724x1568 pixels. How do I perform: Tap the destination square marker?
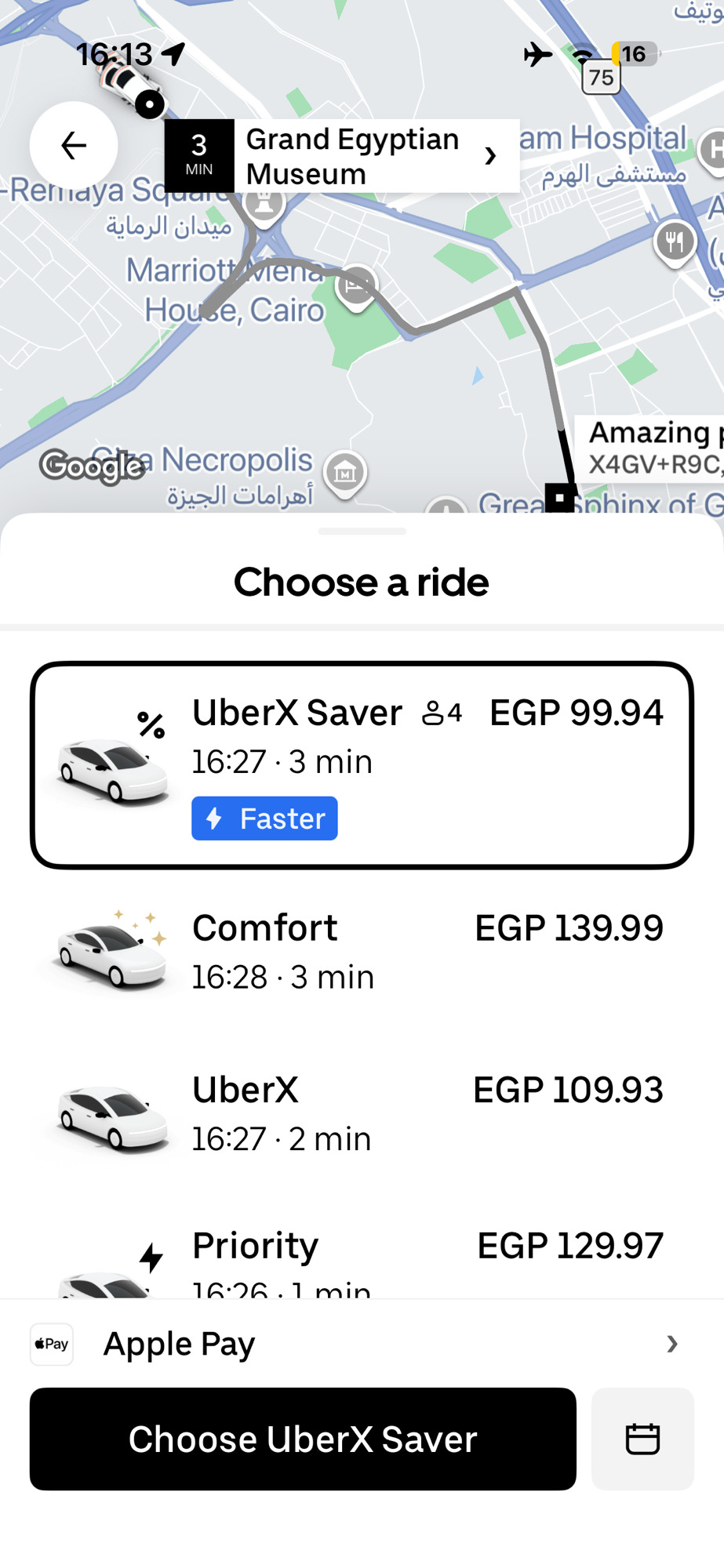[559, 497]
